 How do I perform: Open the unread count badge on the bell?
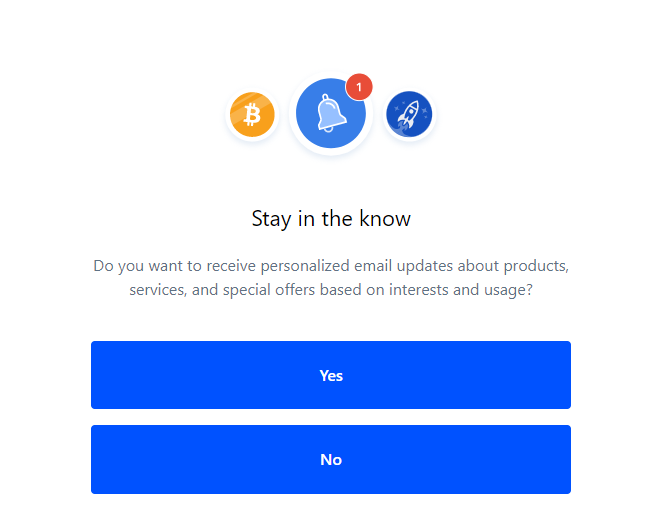(x=359, y=87)
